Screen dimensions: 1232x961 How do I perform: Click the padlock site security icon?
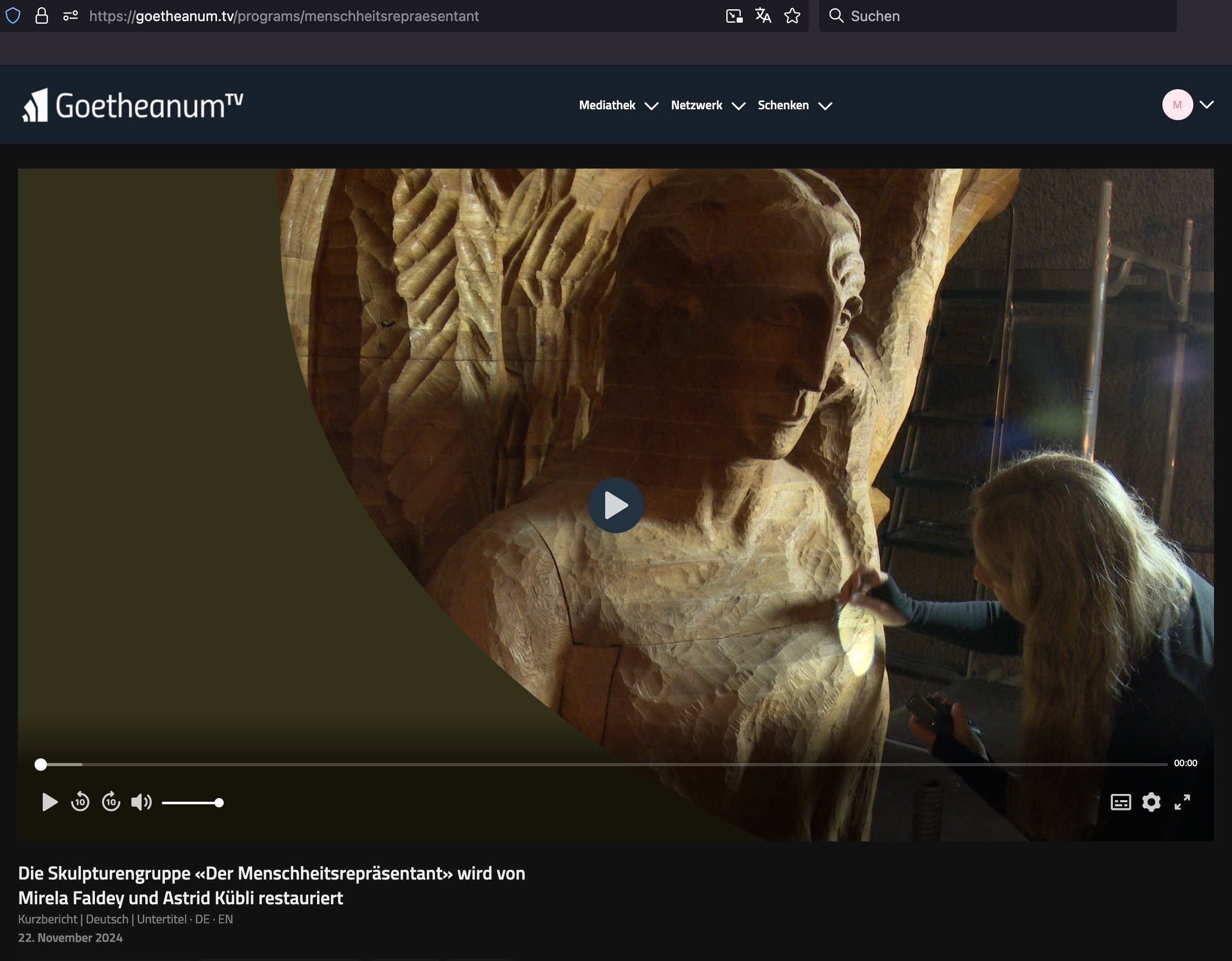[42, 16]
